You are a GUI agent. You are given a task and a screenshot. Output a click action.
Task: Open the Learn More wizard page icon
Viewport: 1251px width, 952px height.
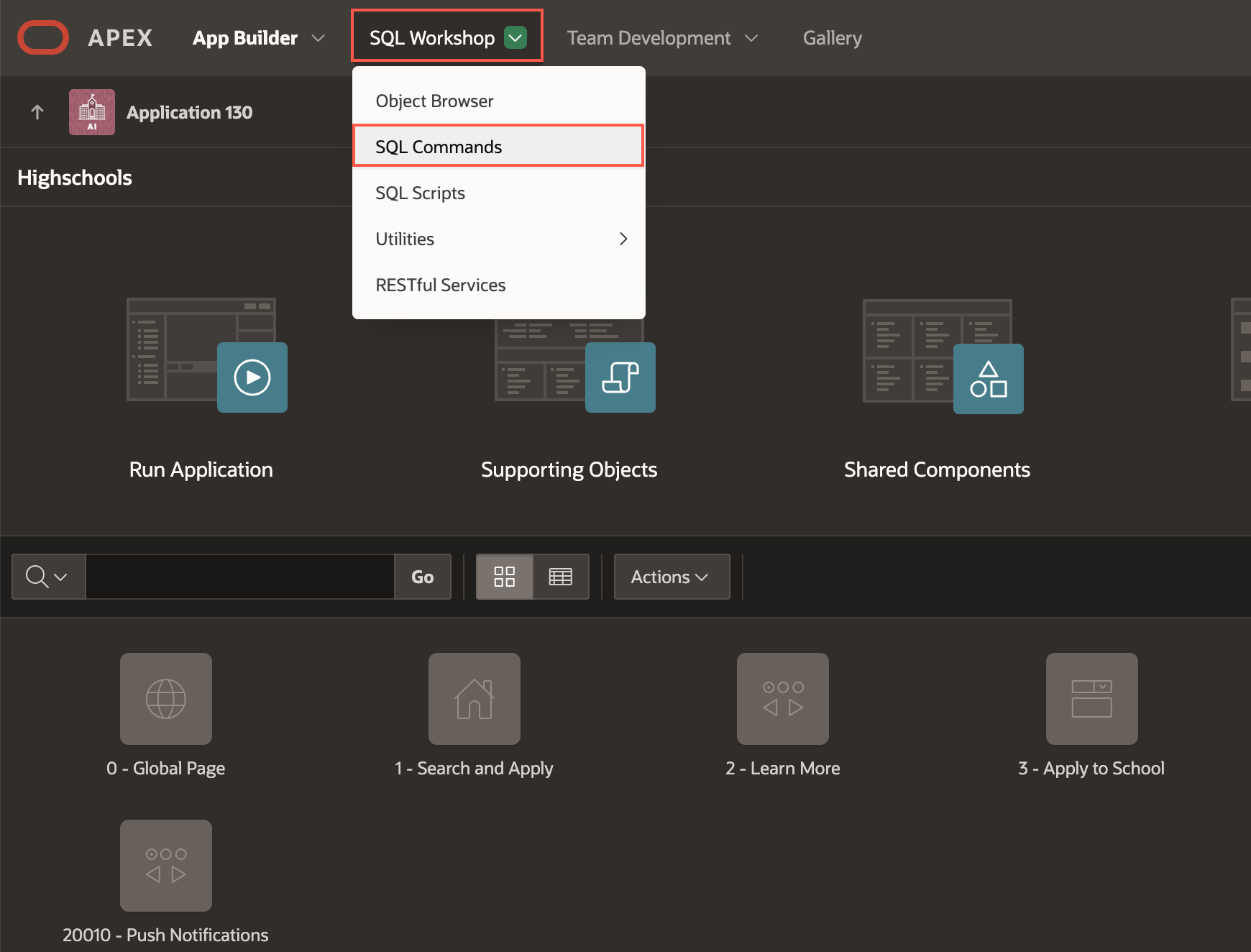coord(783,699)
